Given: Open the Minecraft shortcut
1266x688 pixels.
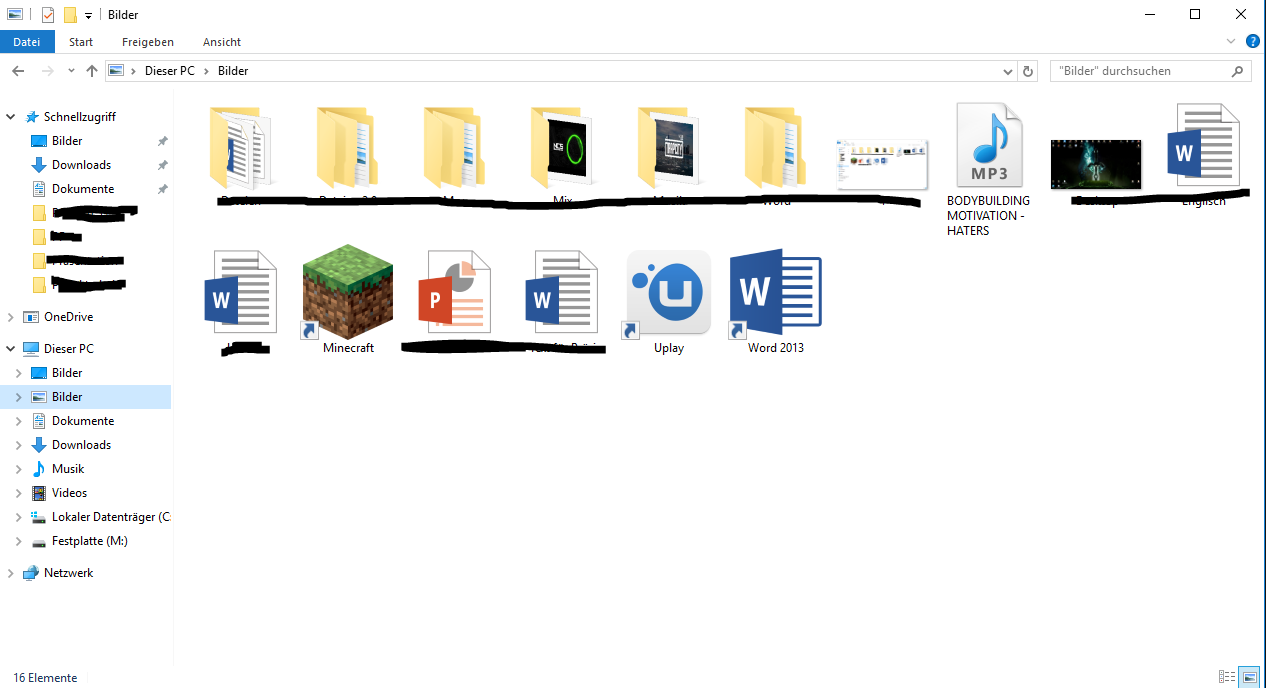Looking at the screenshot, I should 347,292.
